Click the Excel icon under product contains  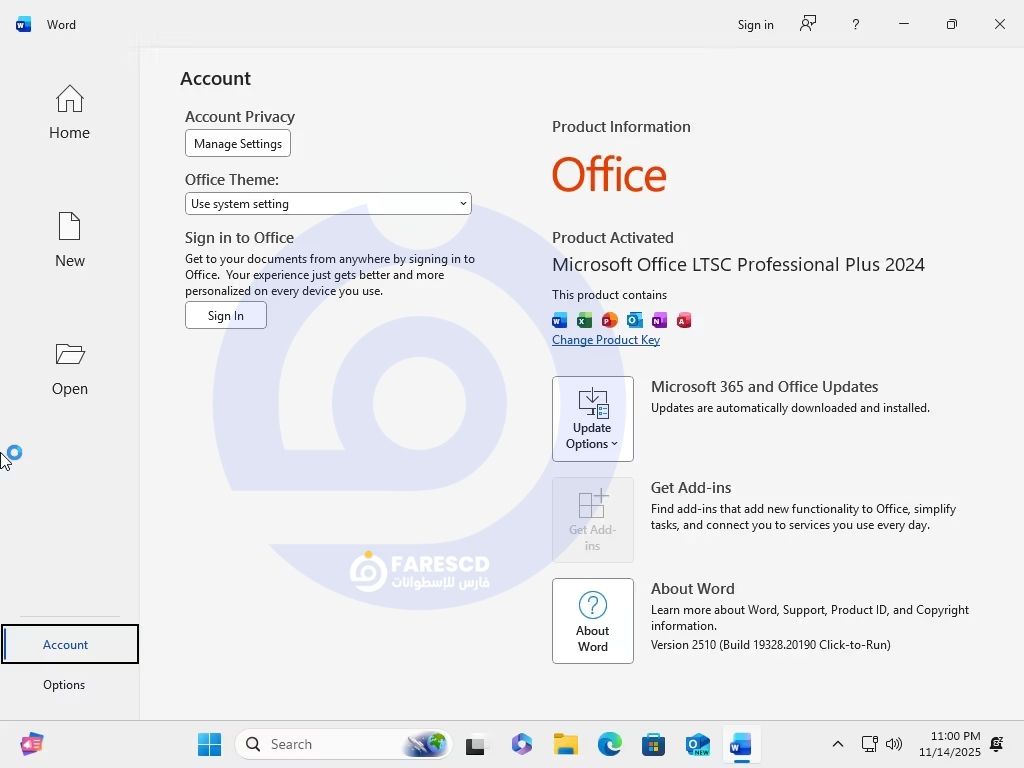[584, 320]
